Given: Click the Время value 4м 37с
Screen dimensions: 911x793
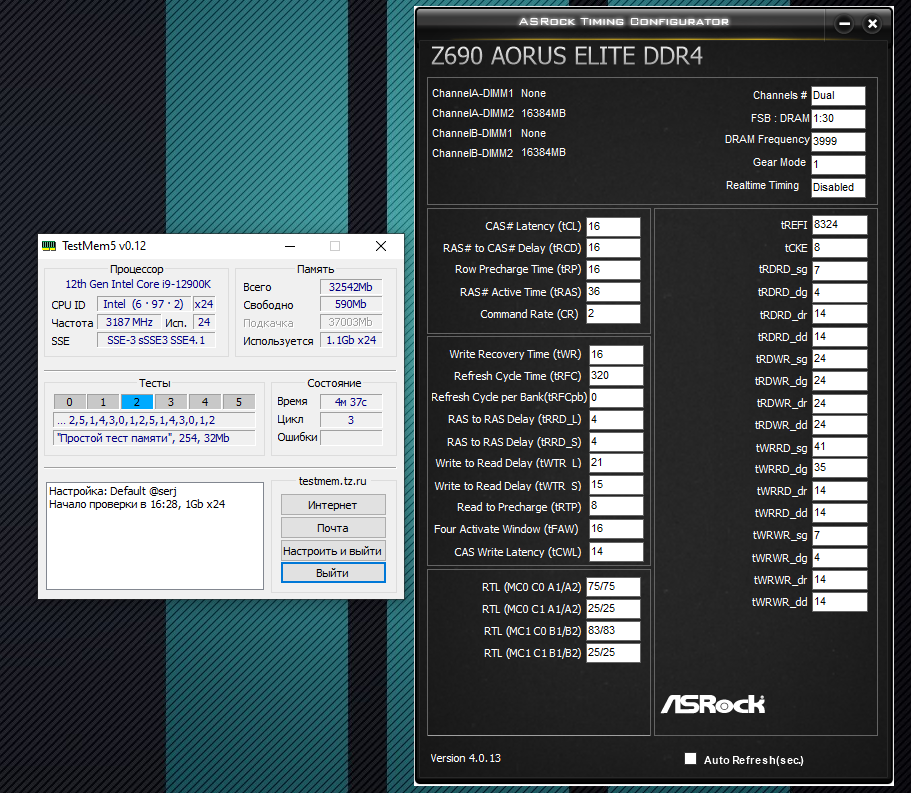Looking at the screenshot, I should pyautogui.click(x=350, y=402).
